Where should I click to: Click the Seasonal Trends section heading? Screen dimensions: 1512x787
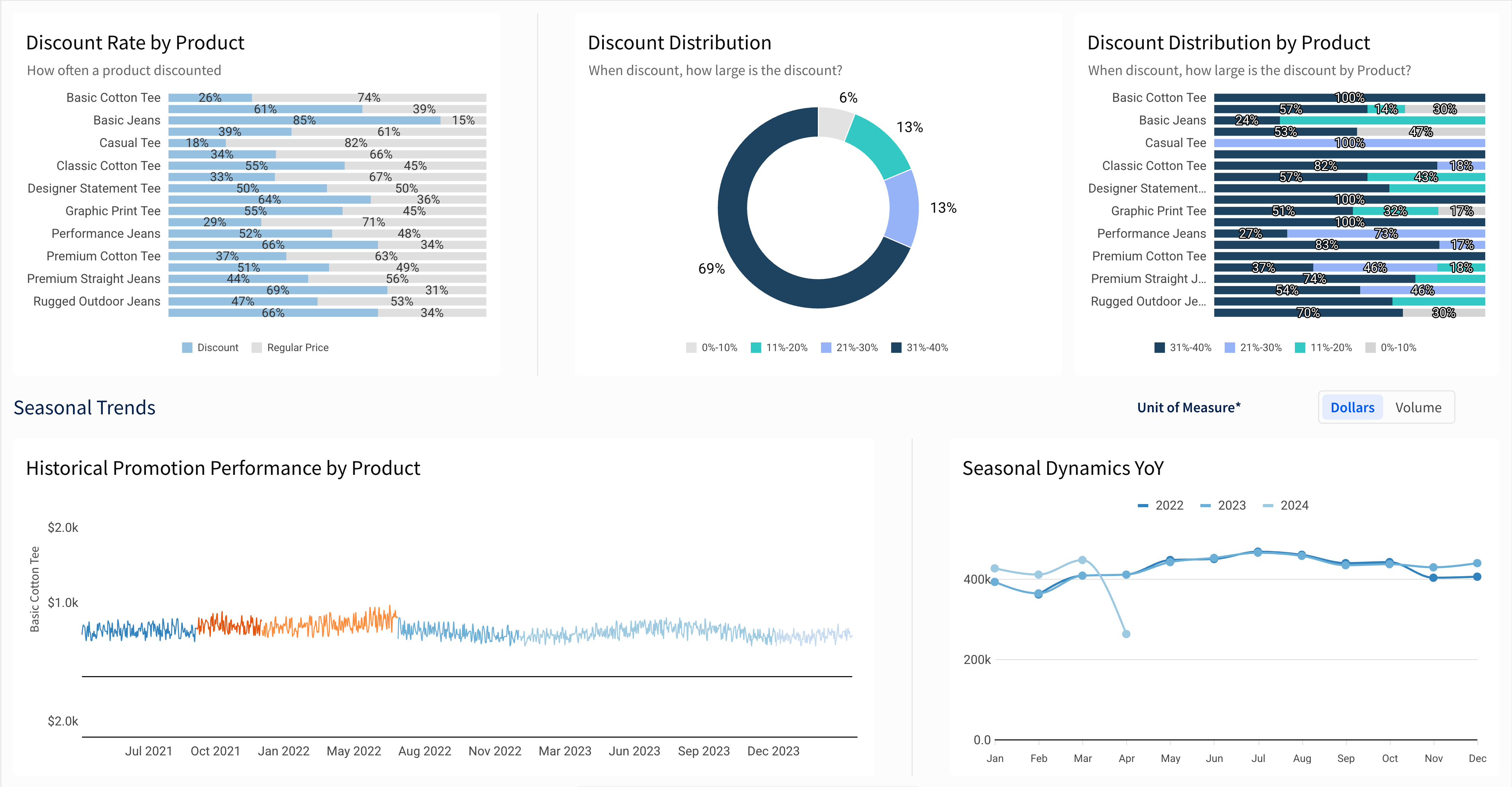coord(84,408)
